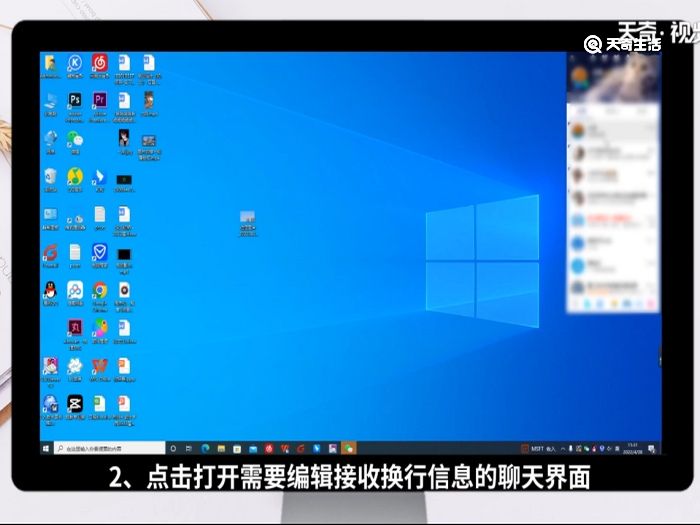The height and width of the screenshot is (525, 700).
Task: Open This PC icon on desktop
Action: point(50,101)
